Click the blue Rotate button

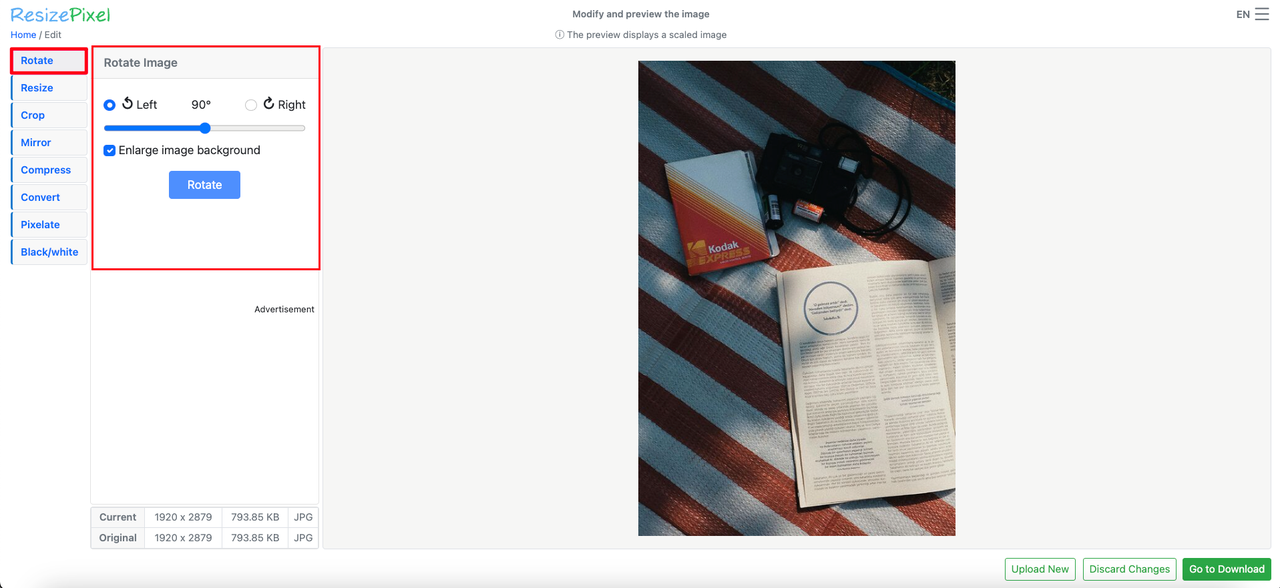[204, 185]
